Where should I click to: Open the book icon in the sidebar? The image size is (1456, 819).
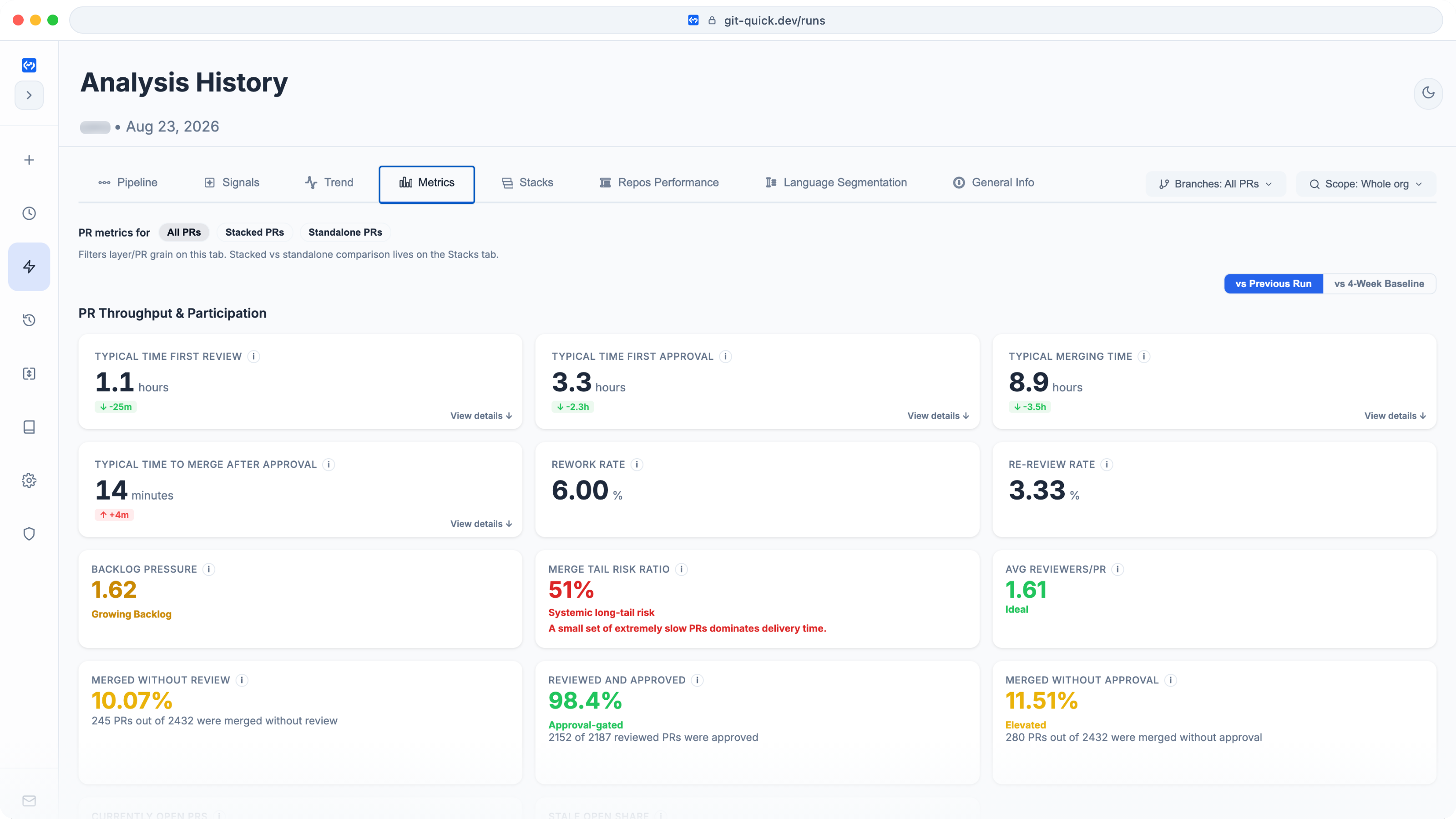tap(29, 427)
